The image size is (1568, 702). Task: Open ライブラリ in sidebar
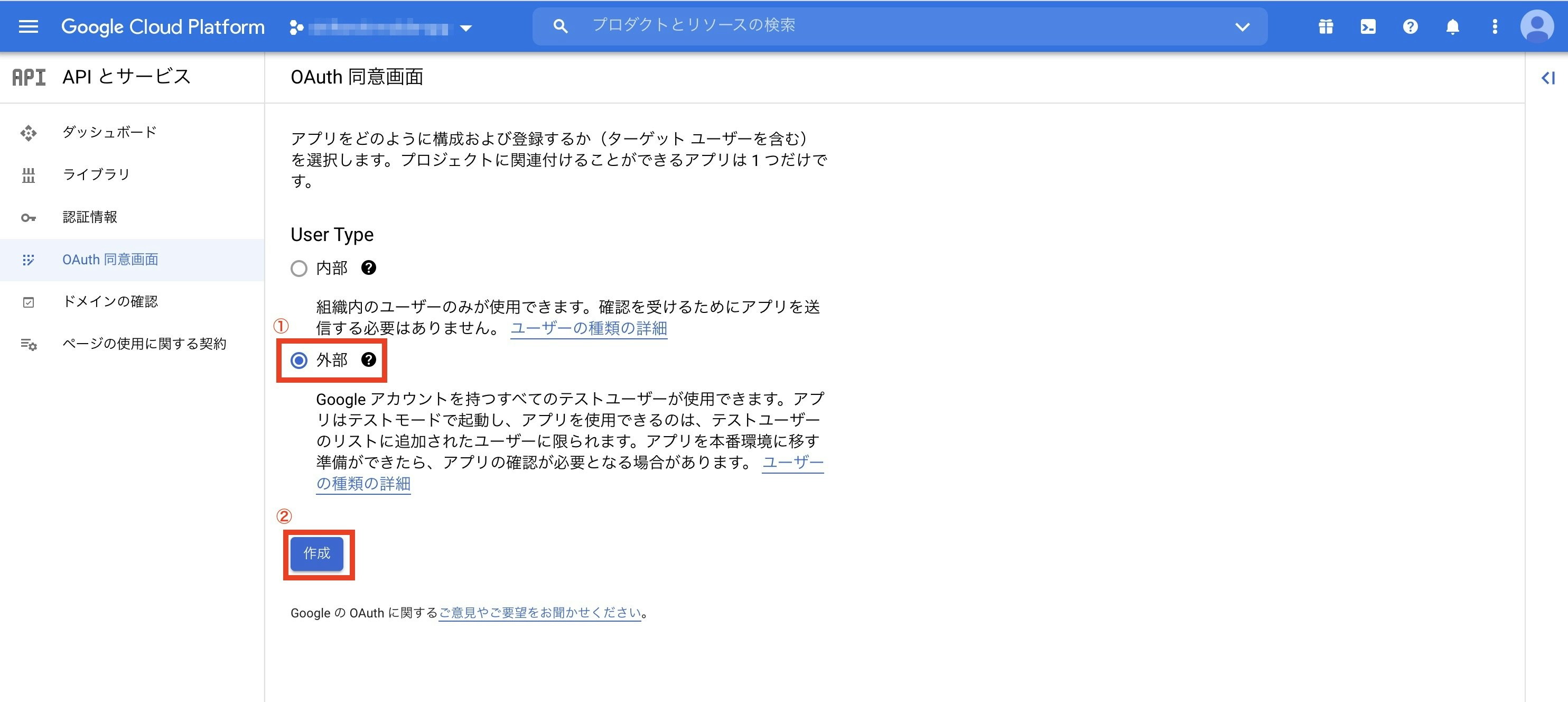click(96, 175)
